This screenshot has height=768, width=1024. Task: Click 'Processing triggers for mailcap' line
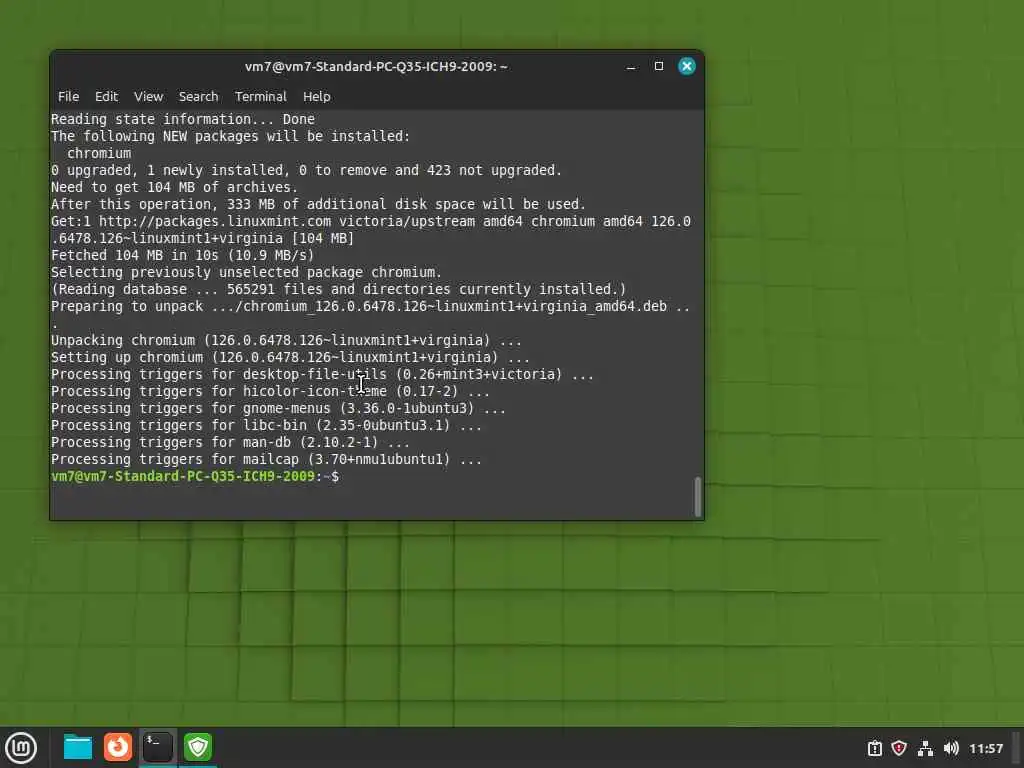pyautogui.click(x=266, y=459)
